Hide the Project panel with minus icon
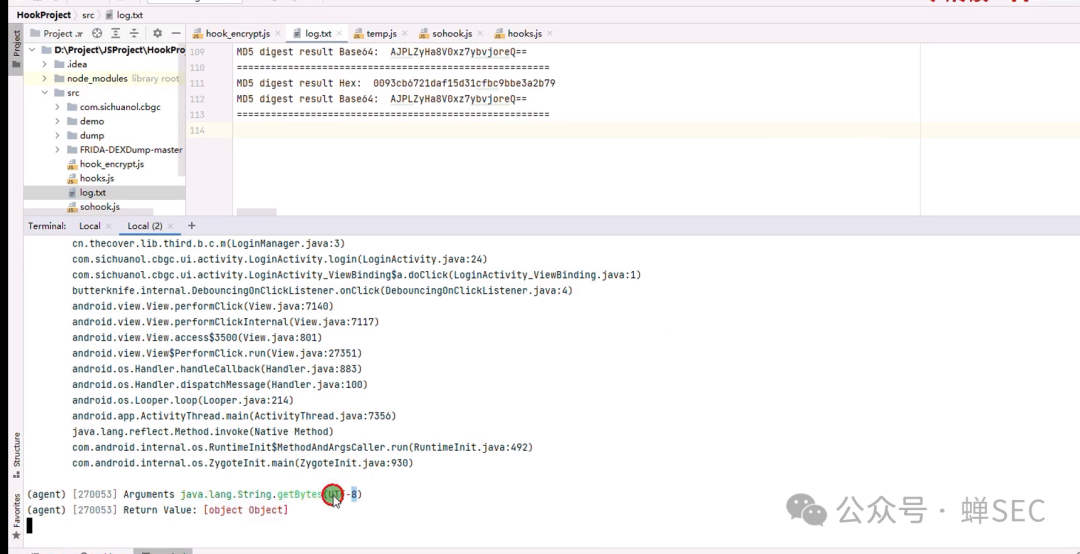This screenshot has height=554, width=1080. tap(176, 33)
